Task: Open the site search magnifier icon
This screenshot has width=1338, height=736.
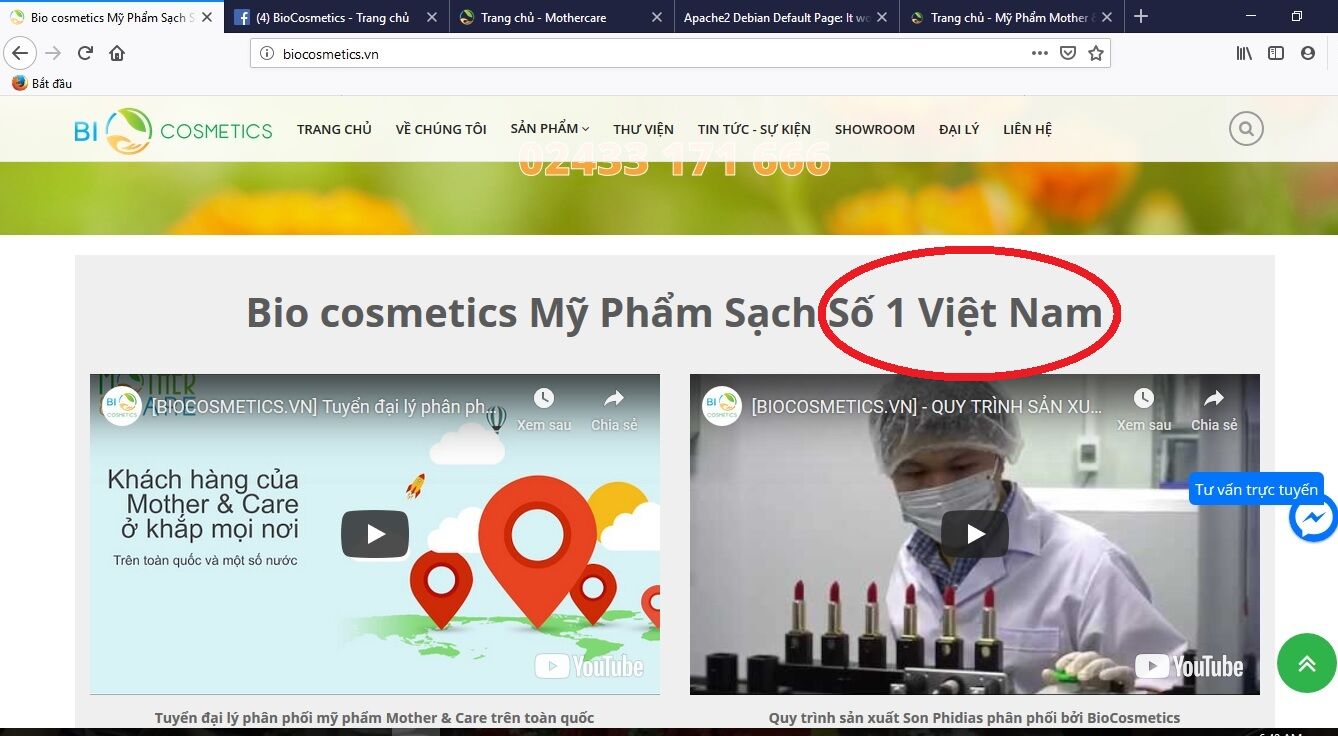Action: pyautogui.click(x=1246, y=129)
